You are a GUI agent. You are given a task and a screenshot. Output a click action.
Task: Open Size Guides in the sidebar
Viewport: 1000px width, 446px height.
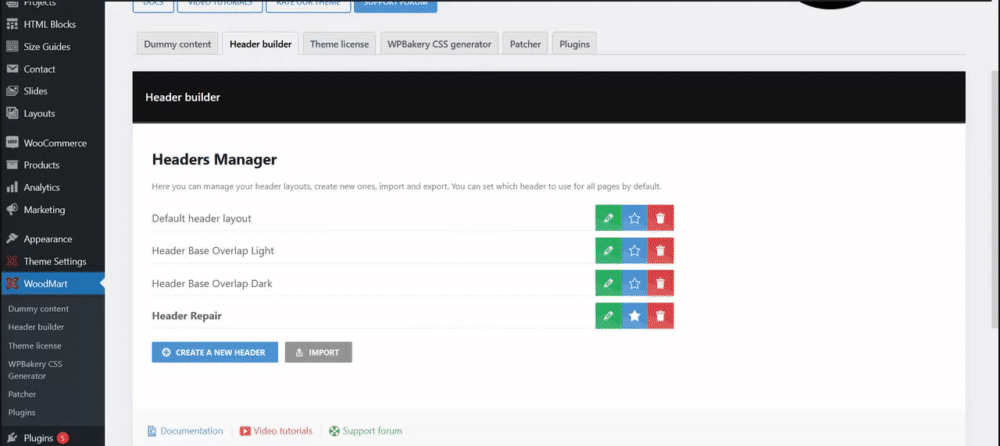click(52, 47)
